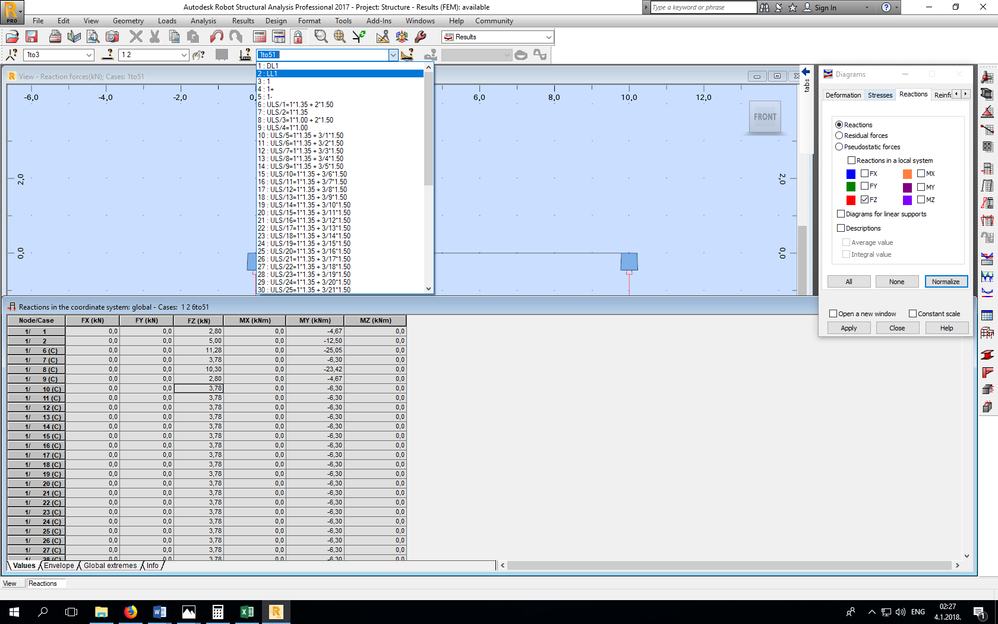Open Calculator from the taskbar
Screen dimensions: 998x624
coord(218,612)
